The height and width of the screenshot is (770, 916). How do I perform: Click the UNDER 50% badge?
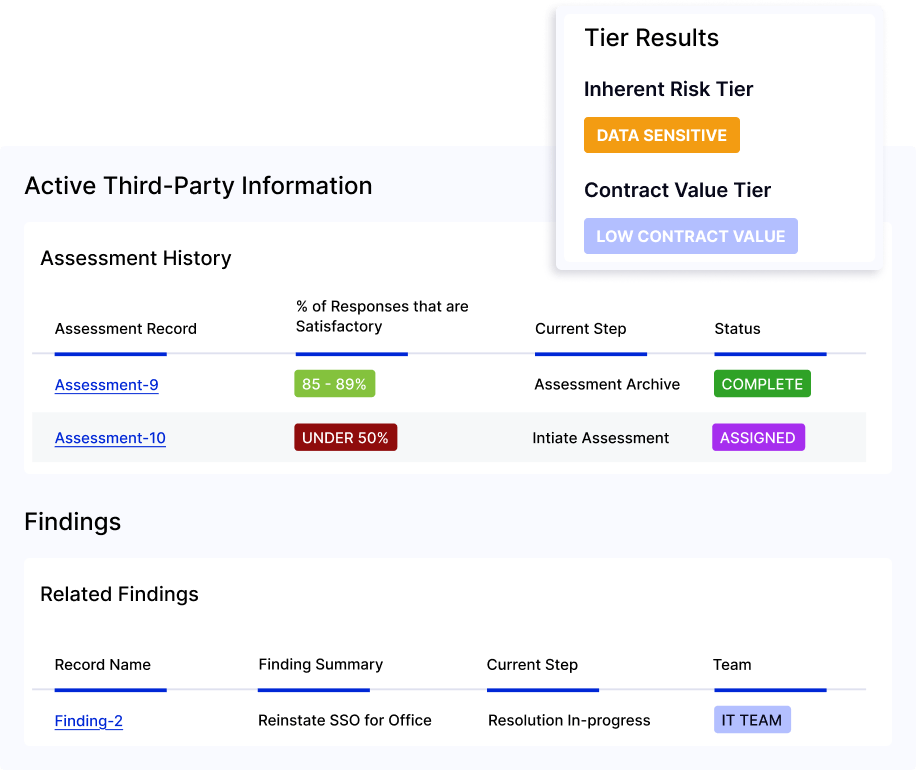click(345, 437)
